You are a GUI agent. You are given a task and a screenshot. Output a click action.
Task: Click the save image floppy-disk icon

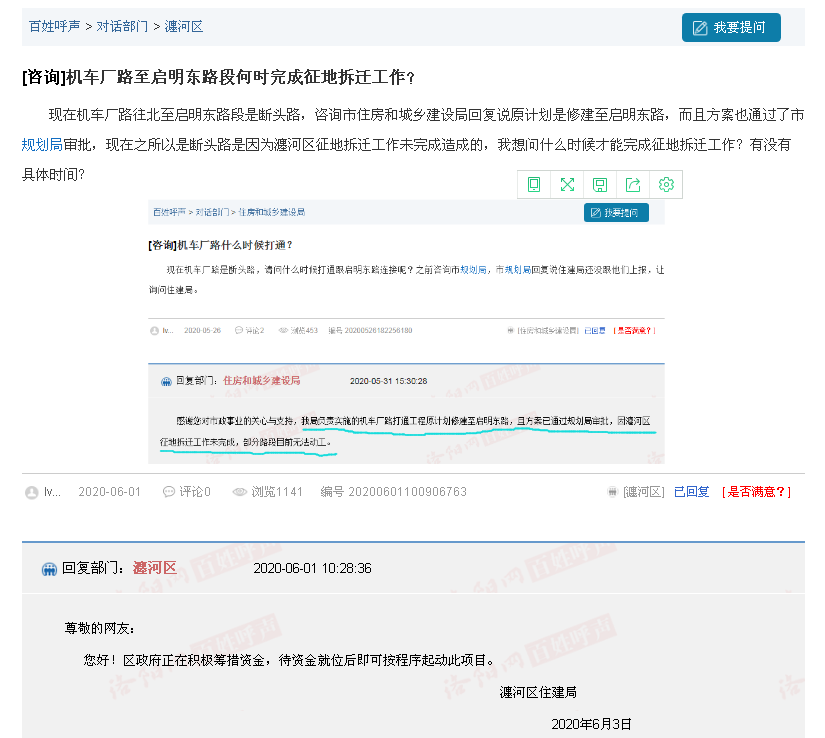point(600,184)
